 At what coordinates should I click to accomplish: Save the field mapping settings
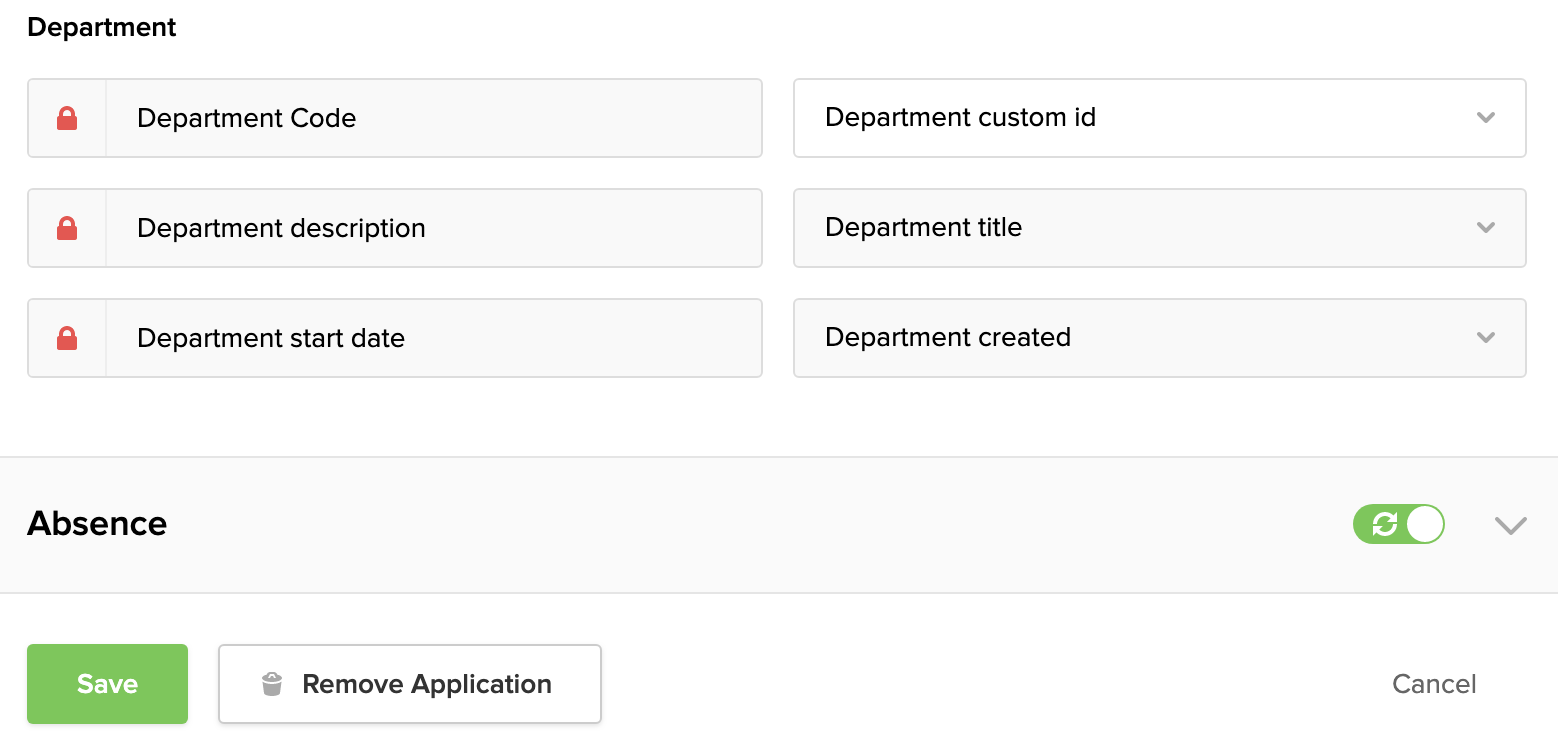click(x=107, y=684)
